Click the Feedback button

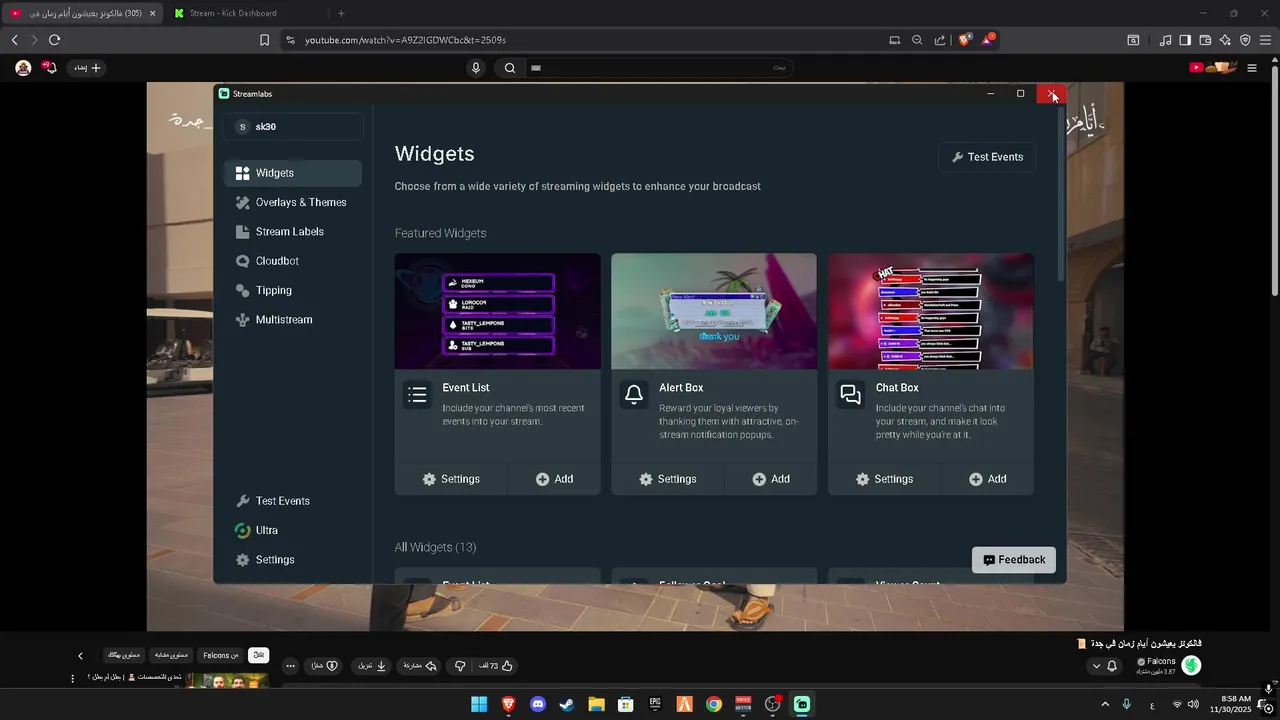(x=1014, y=560)
